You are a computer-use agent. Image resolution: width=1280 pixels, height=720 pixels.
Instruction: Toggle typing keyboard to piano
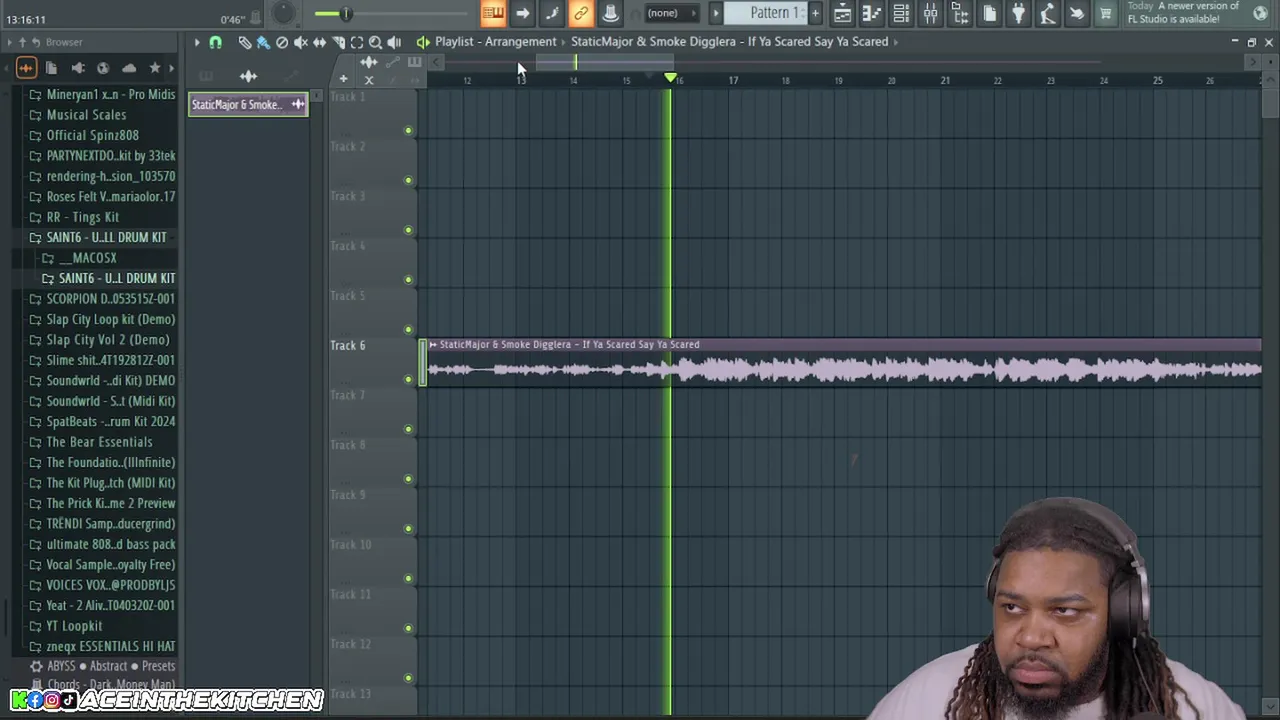pyautogui.click(x=493, y=13)
